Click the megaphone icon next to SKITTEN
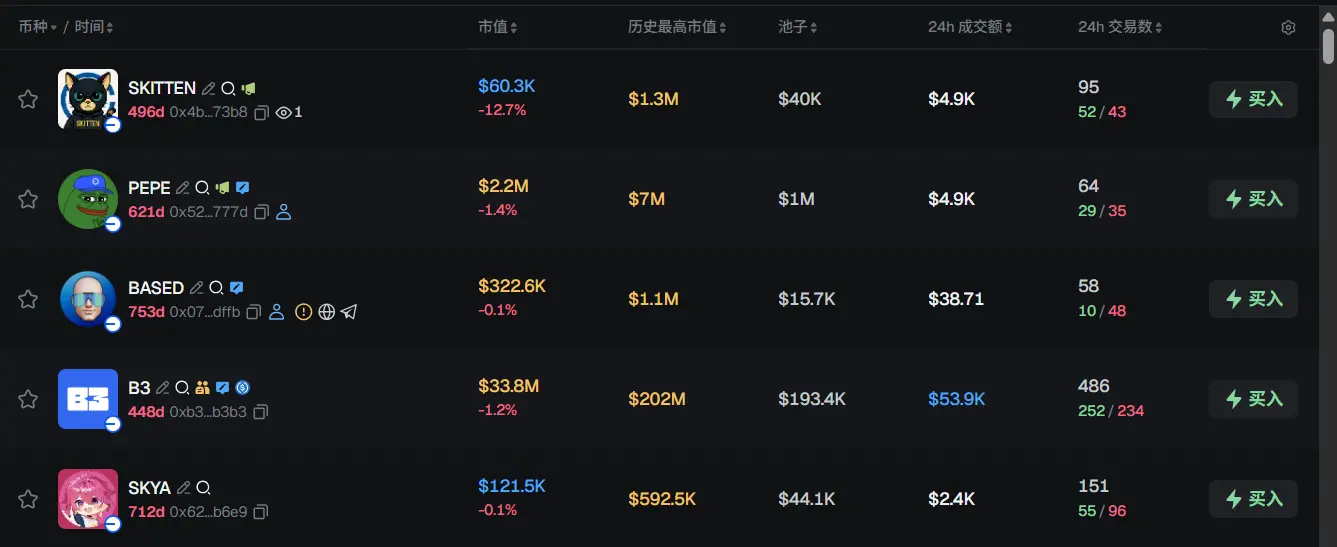1337x547 pixels. click(x=249, y=88)
